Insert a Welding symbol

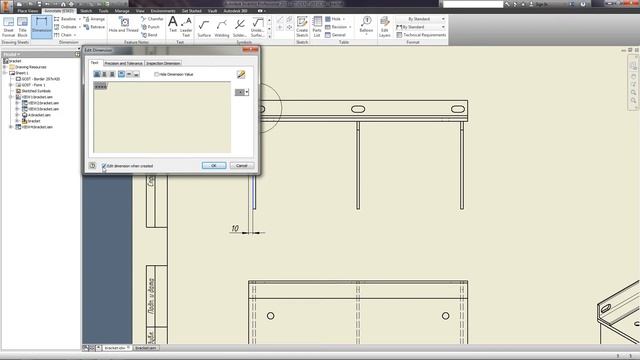222,28
